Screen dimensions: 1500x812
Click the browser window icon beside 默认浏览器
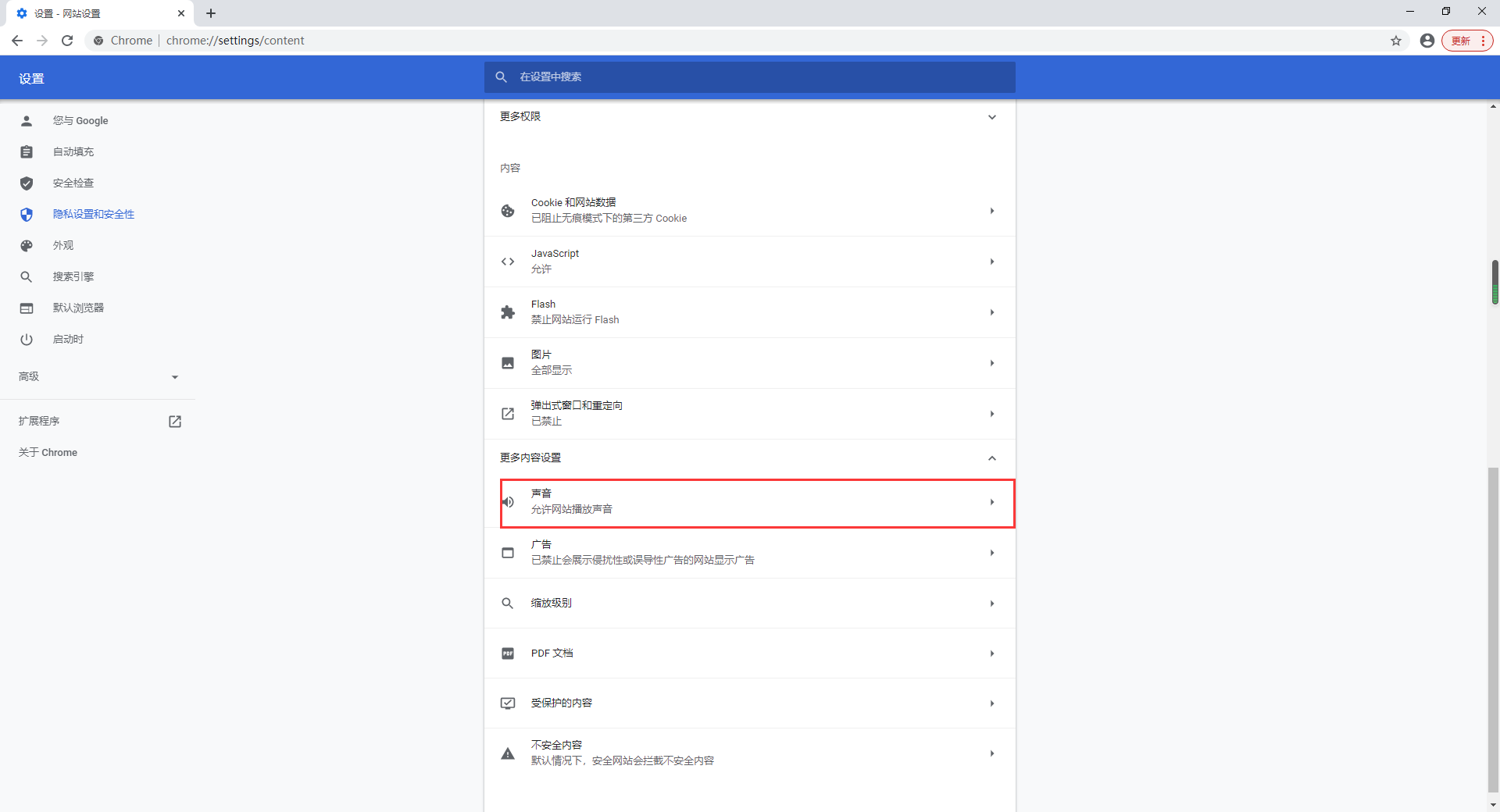click(27, 308)
